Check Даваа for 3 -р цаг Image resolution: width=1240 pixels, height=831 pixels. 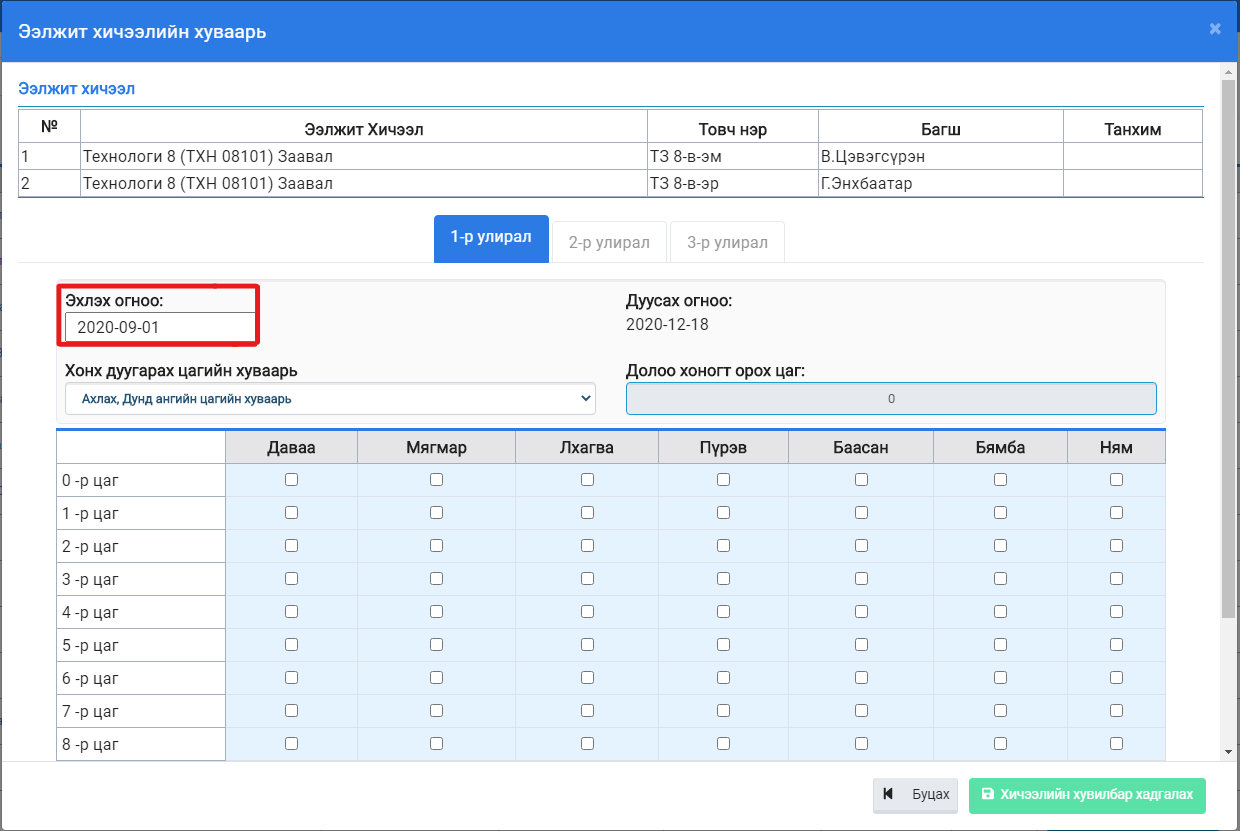291,579
